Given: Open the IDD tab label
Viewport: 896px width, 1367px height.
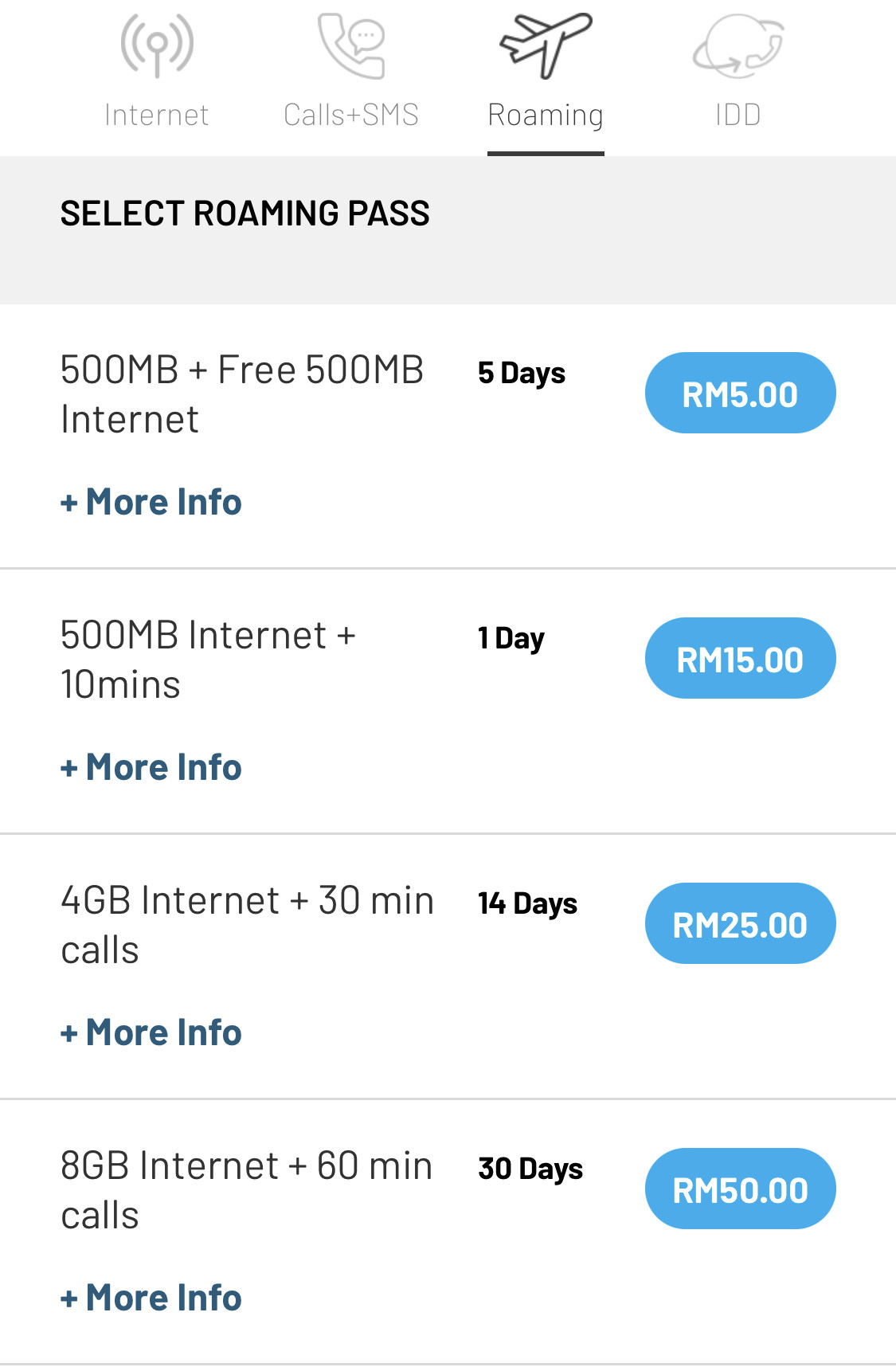Looking at the screenshot, I should [x=738, y=115].
